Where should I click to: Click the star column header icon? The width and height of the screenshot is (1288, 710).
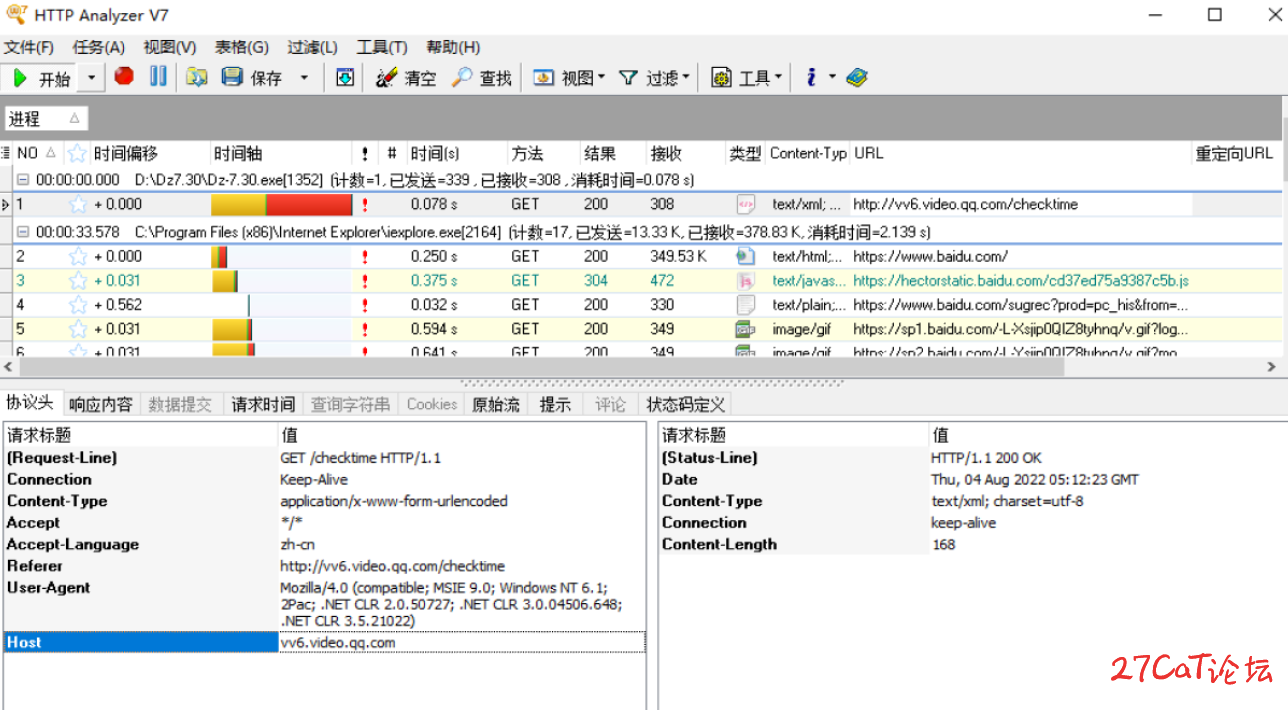click(77, 153)
